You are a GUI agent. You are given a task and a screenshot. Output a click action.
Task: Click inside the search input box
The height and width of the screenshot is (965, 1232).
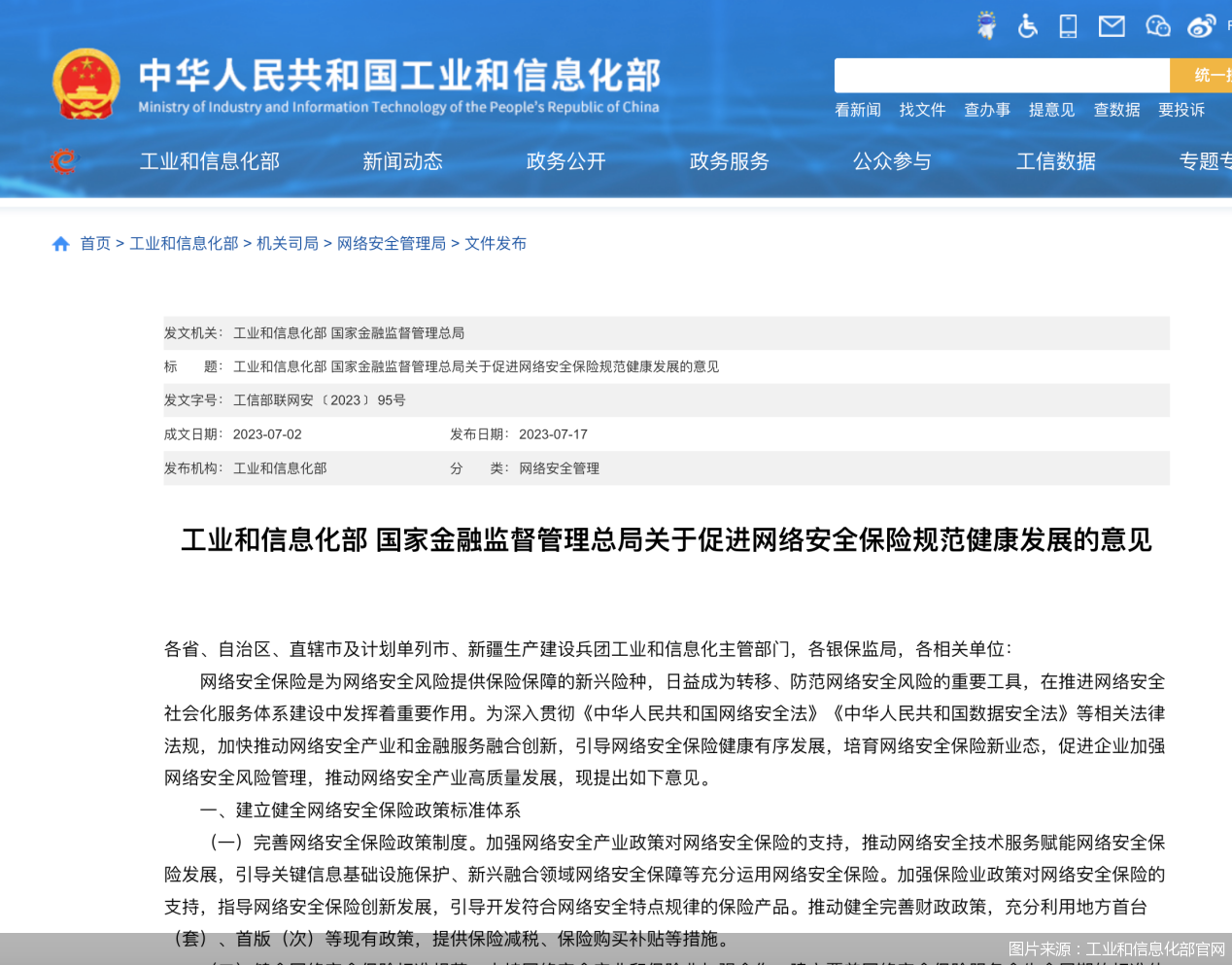(x=1001, y=75)
